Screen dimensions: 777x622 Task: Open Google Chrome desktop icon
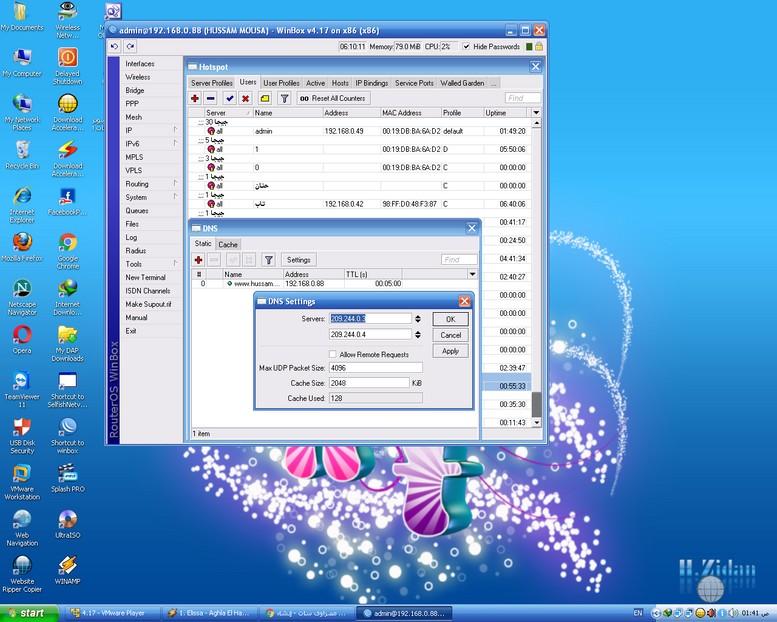(x=68, y=251)
